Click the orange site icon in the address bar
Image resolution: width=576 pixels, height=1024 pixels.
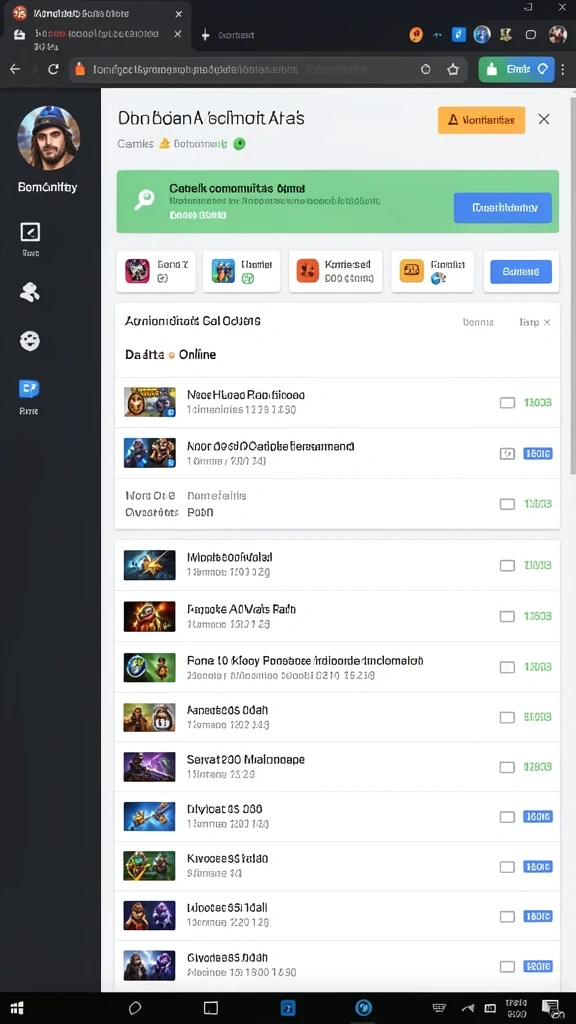[81, 69]
